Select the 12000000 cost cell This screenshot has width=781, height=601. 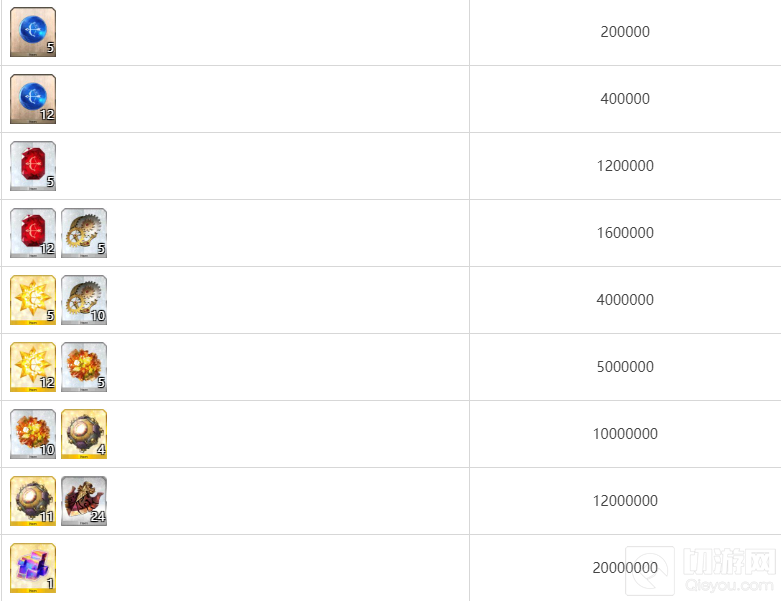coord(625,501)
